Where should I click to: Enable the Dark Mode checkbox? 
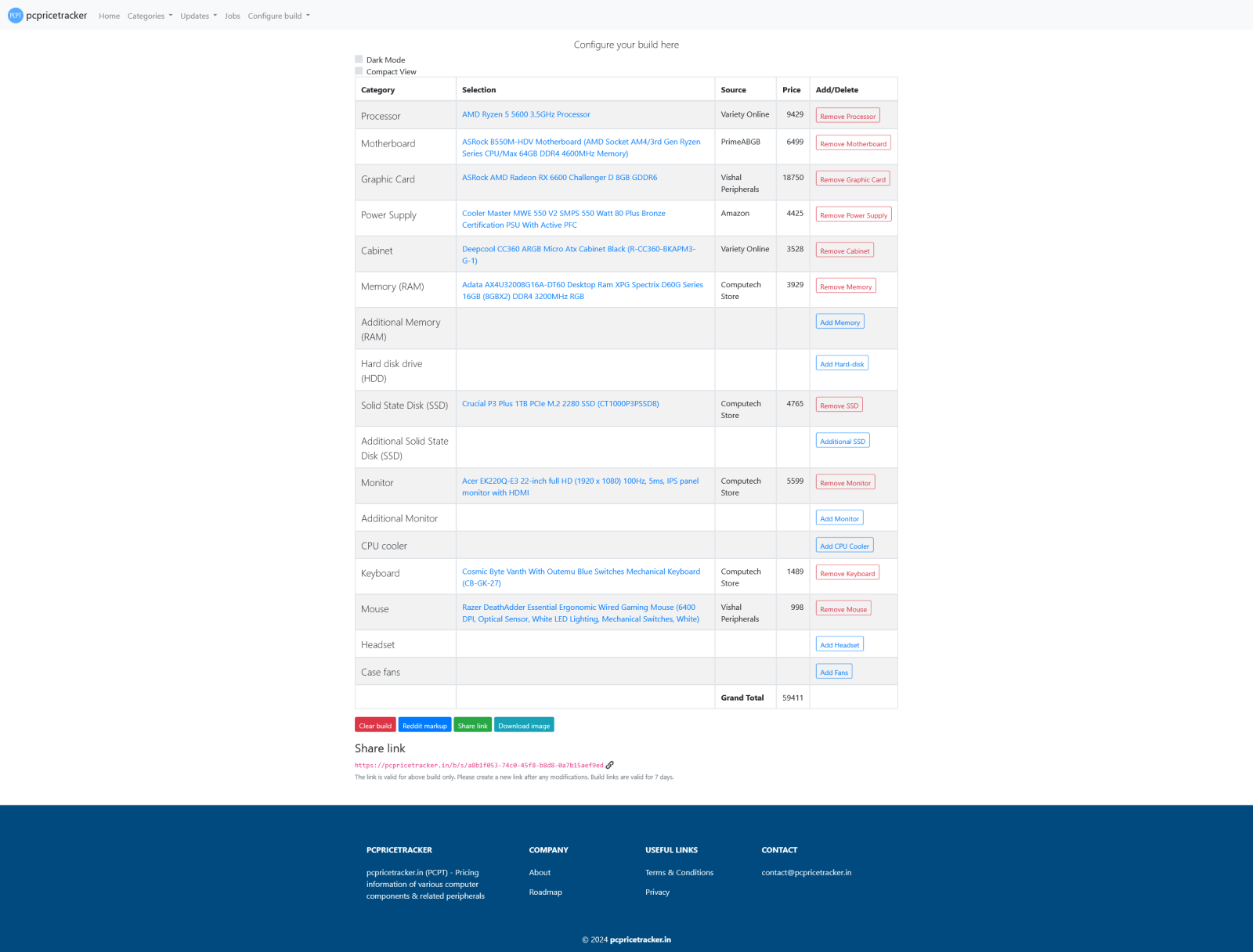click(x=359, y=59)
